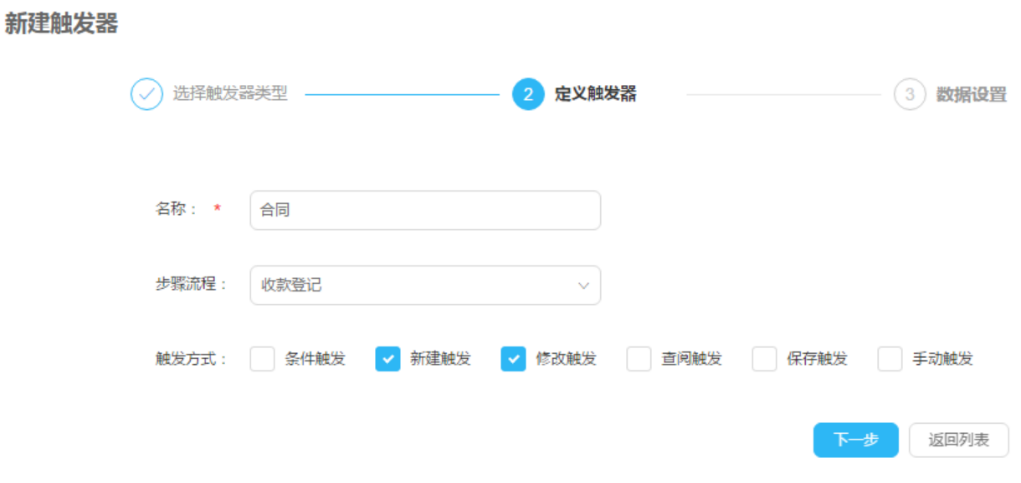The image size is (1021, 483).
Task: Click the 新建触发器 page heading
Action: pyautogui.click(x=61, y=24)
